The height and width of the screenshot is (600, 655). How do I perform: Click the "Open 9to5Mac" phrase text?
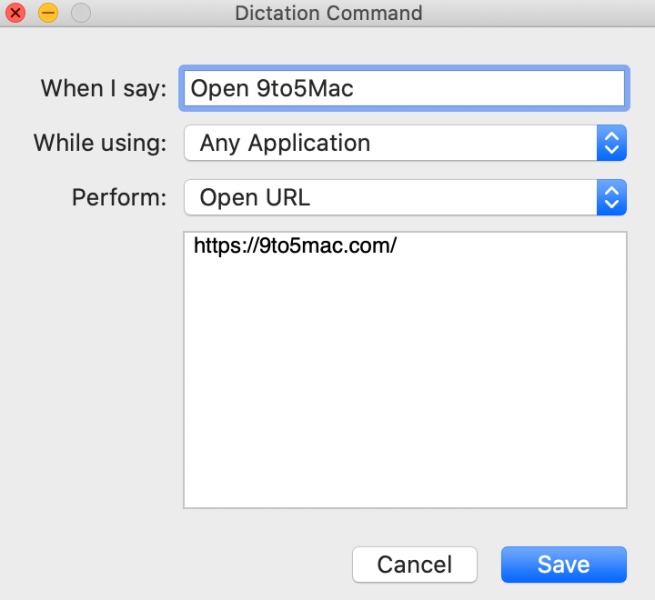click(x=272, y=88)
